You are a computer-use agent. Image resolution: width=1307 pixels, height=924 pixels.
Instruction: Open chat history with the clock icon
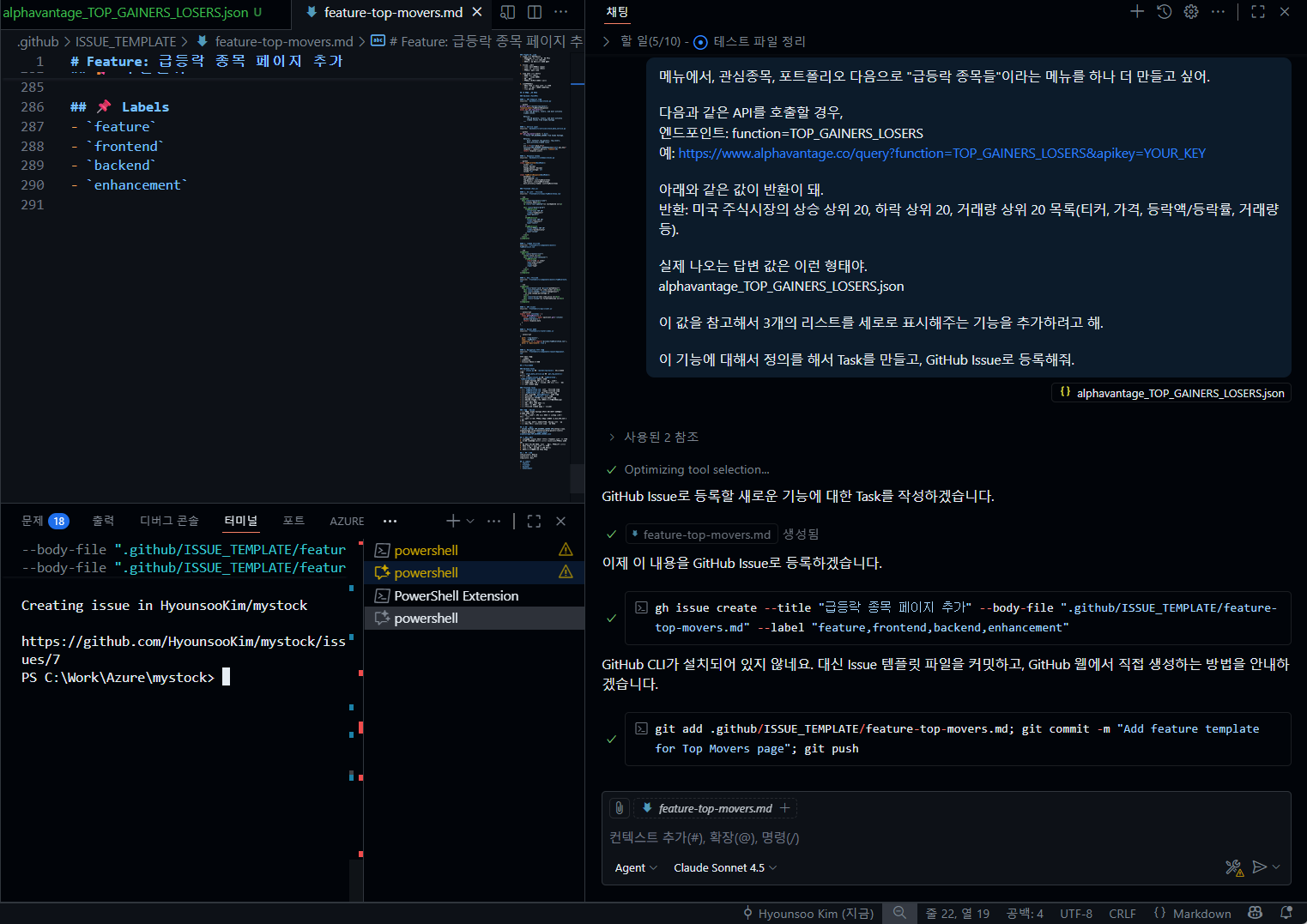pos(1164,12)
